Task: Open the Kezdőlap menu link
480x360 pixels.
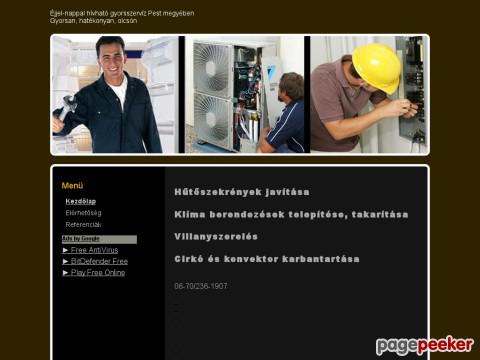Action: pyautogui.click(x=81, y=201)
